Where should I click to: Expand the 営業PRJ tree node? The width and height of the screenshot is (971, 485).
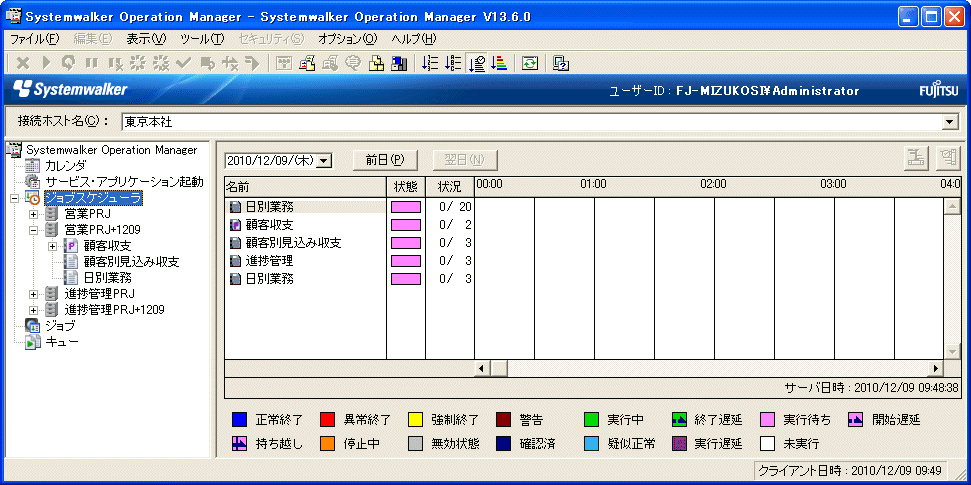click(x=33, y=214)
